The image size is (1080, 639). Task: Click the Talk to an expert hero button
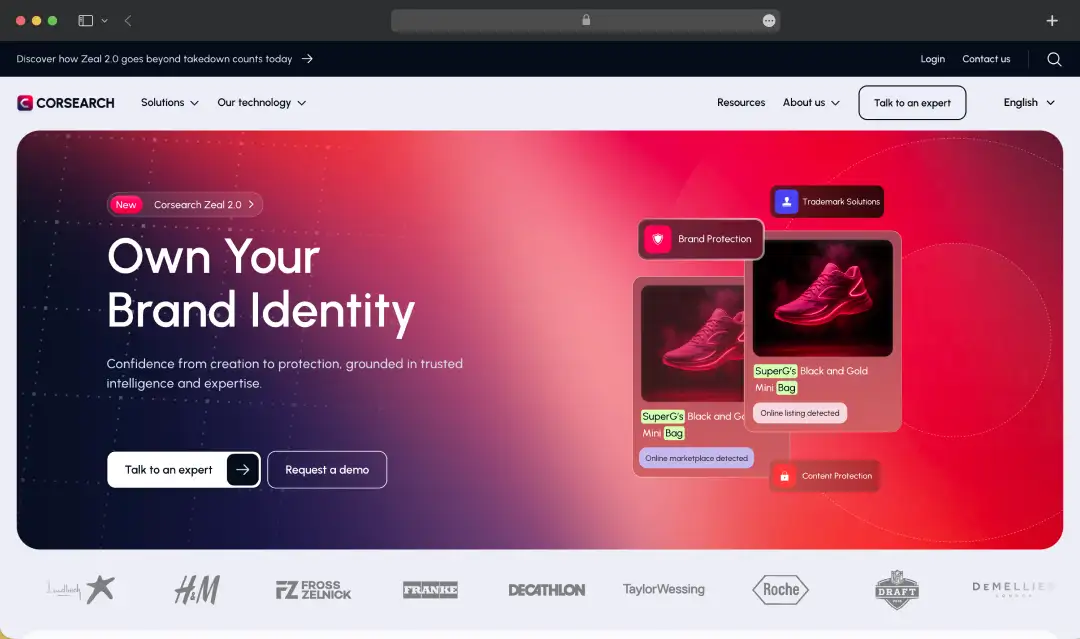coord(184,470)
